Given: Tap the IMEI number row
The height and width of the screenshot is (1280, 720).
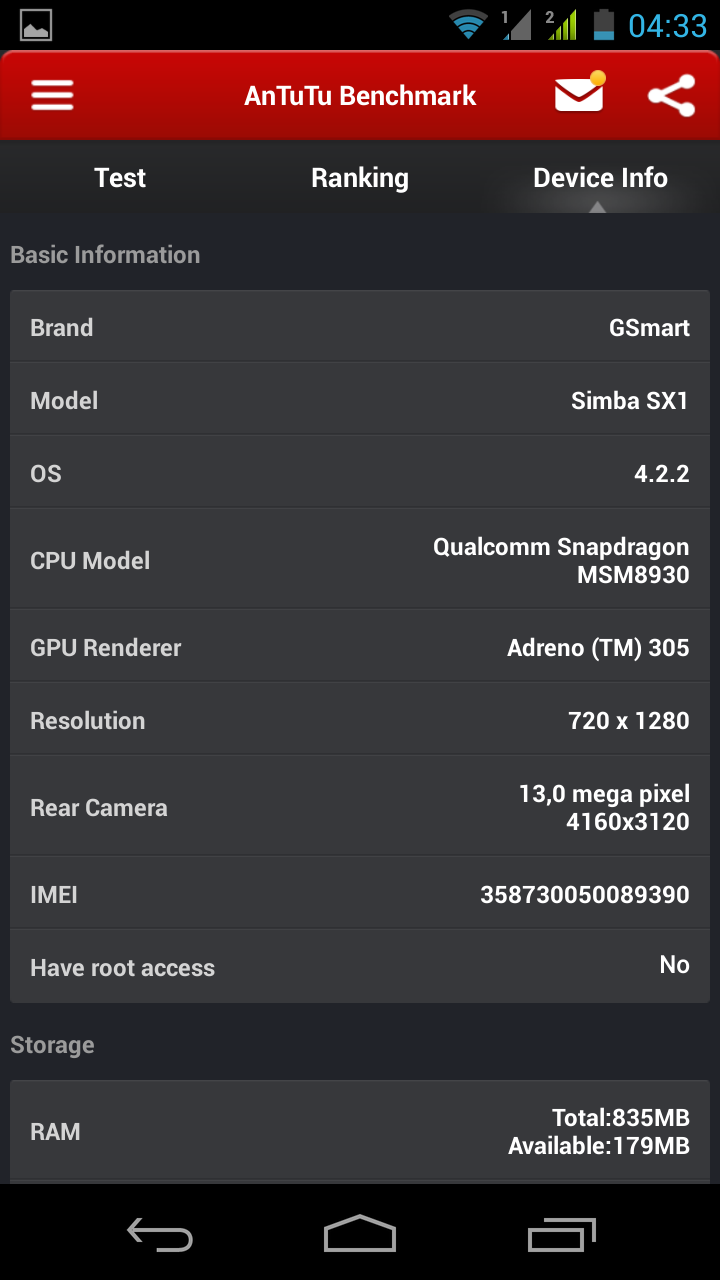Looking at the screenshot, I should tap(360, 894).
